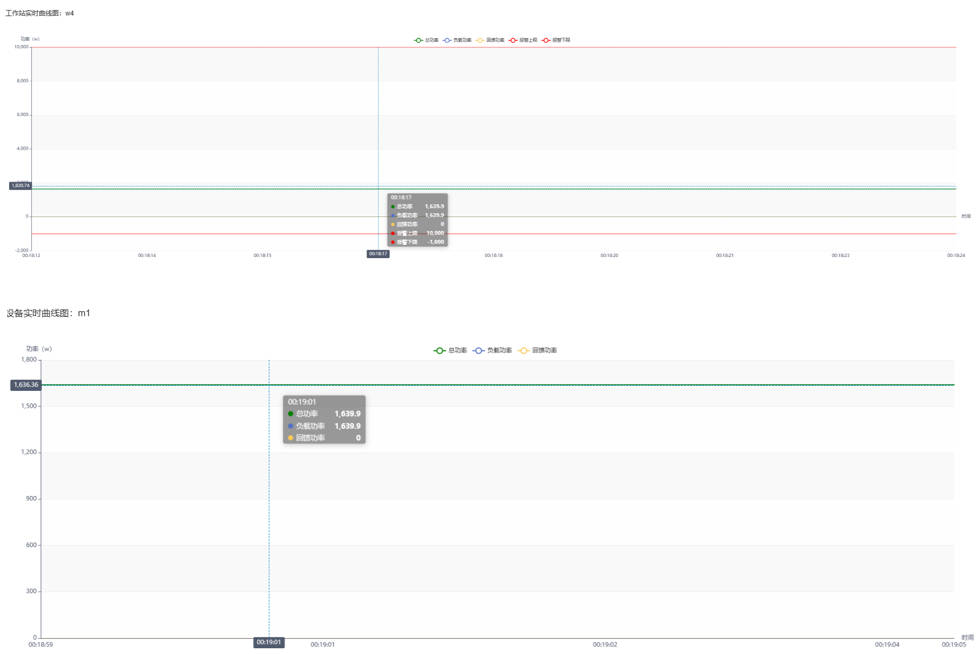
Task: Click the 1,800 y-axis label in m1 chart
Action: point(28,360)
